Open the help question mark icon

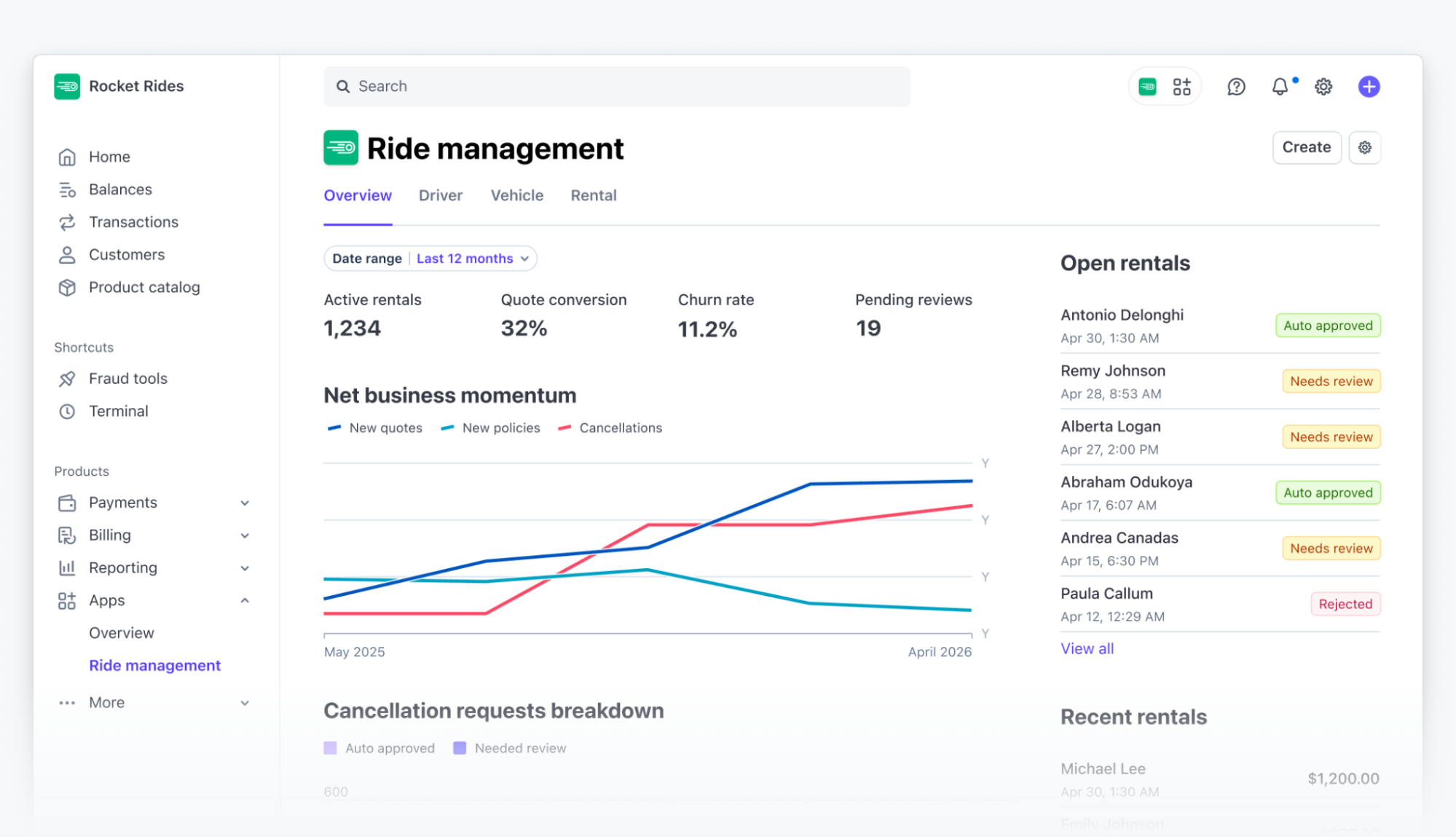click(1236, 87)
